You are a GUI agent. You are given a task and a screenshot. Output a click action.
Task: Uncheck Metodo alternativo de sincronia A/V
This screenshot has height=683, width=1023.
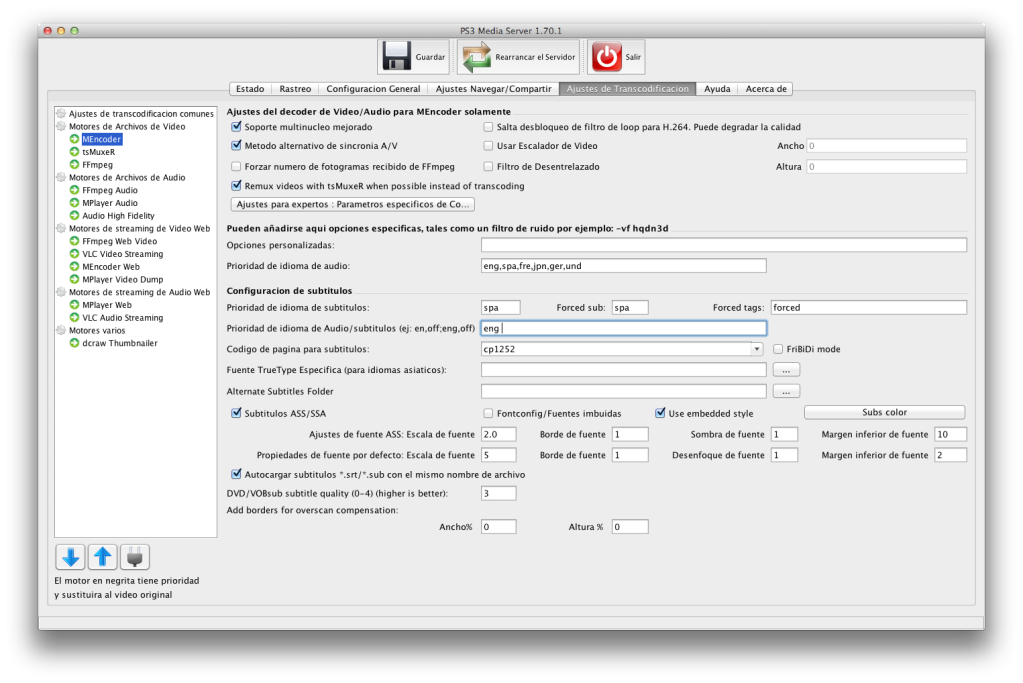(x=236, y=145)
